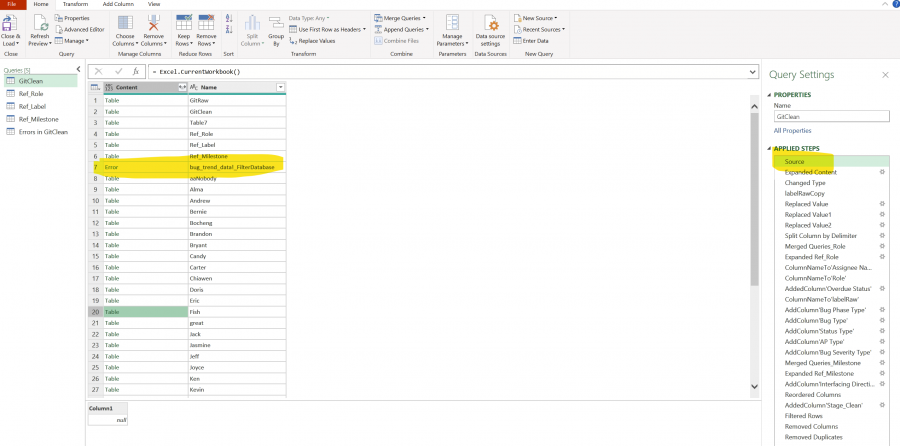Open the Manage dropdown
This screenshot has height=446, width=900.
(x=72, y=41)
